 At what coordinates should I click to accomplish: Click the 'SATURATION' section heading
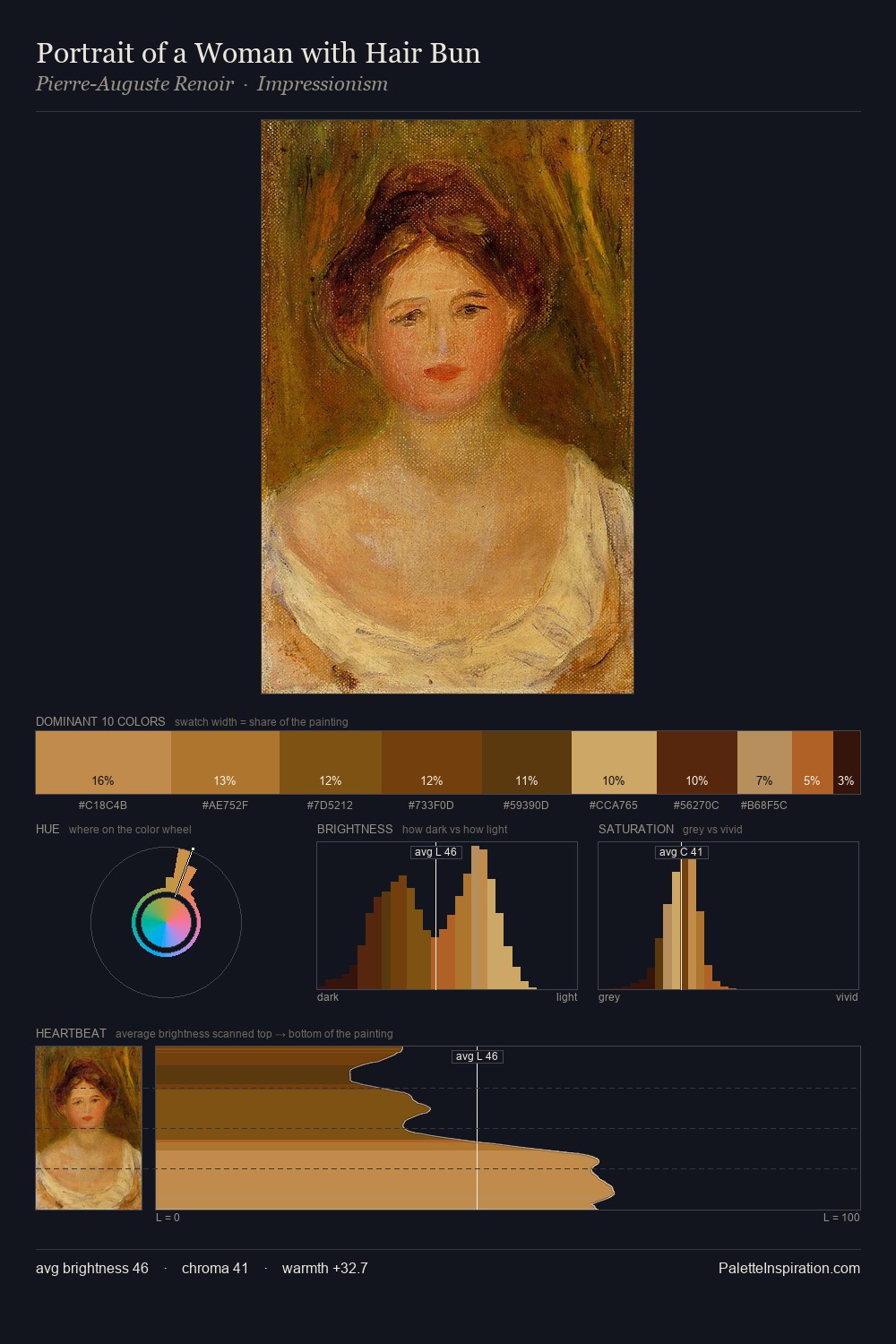636,829
